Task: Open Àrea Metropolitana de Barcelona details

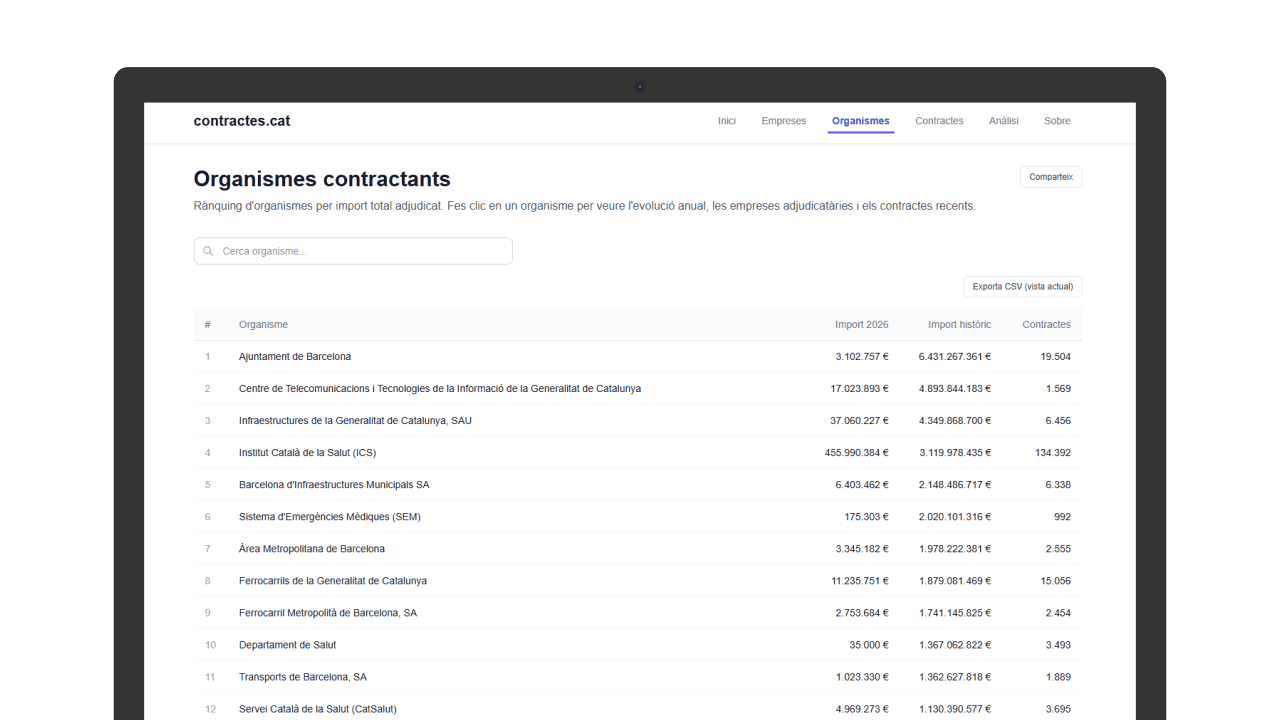Action: [x=311, y=549]
